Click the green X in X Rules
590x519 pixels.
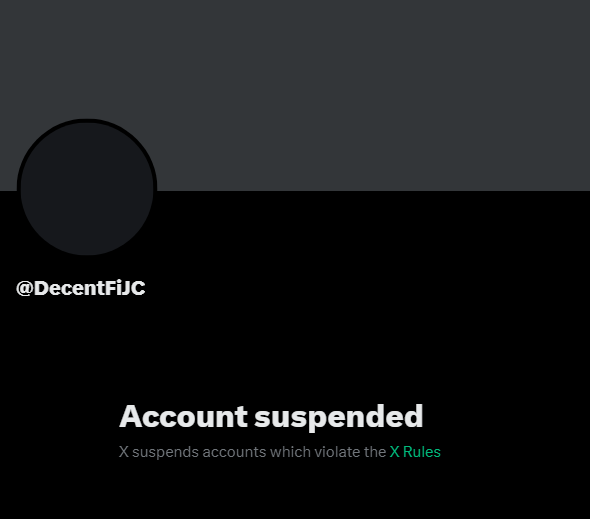(394, 452)
